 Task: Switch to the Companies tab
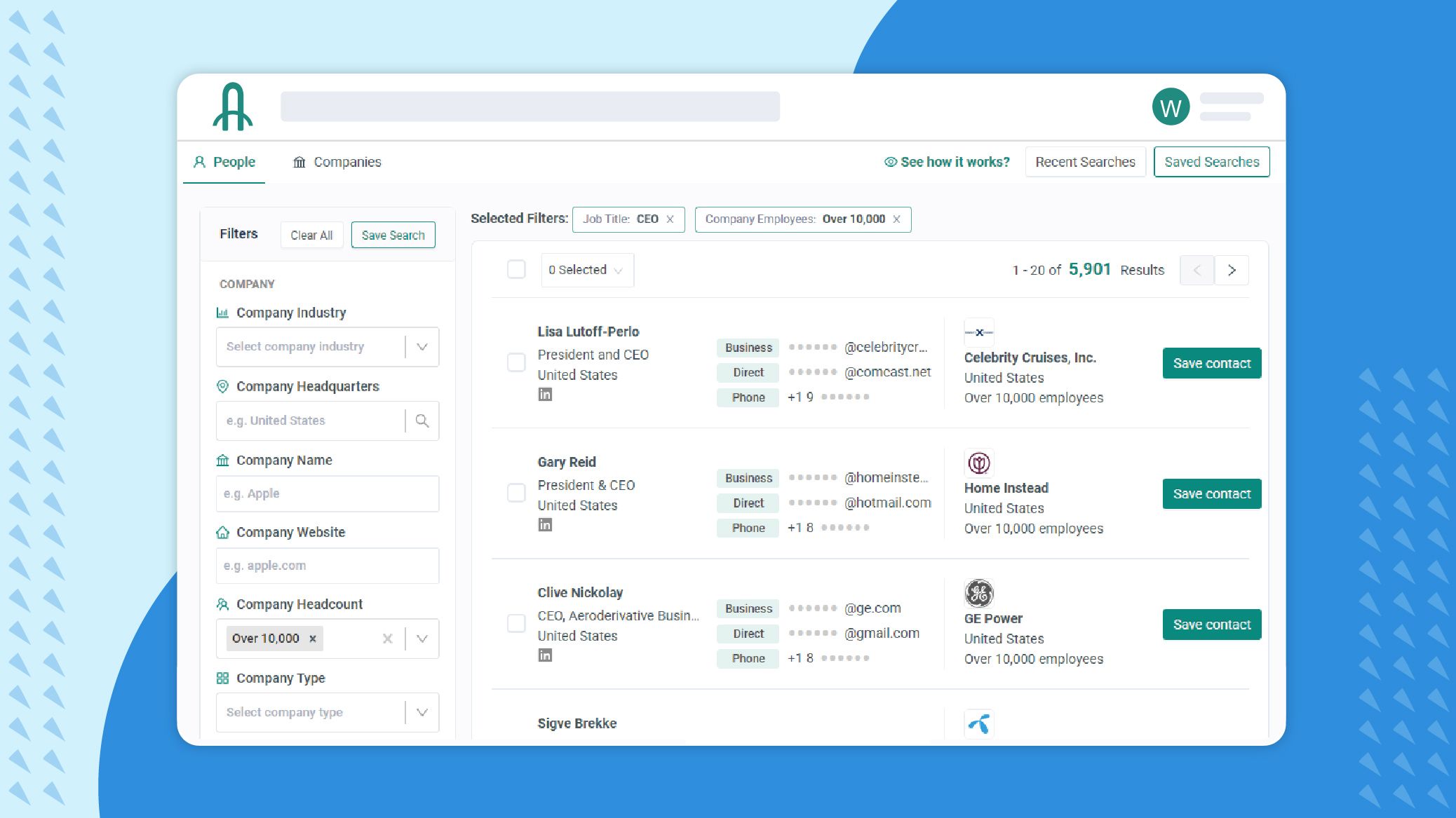coord(337,162)
